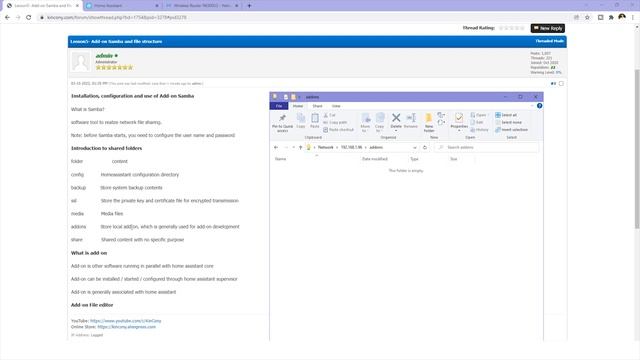The height and width of the screenshot is (360, 640).
Task: Click the New Reply button
Action: click(x=548, y=28)
